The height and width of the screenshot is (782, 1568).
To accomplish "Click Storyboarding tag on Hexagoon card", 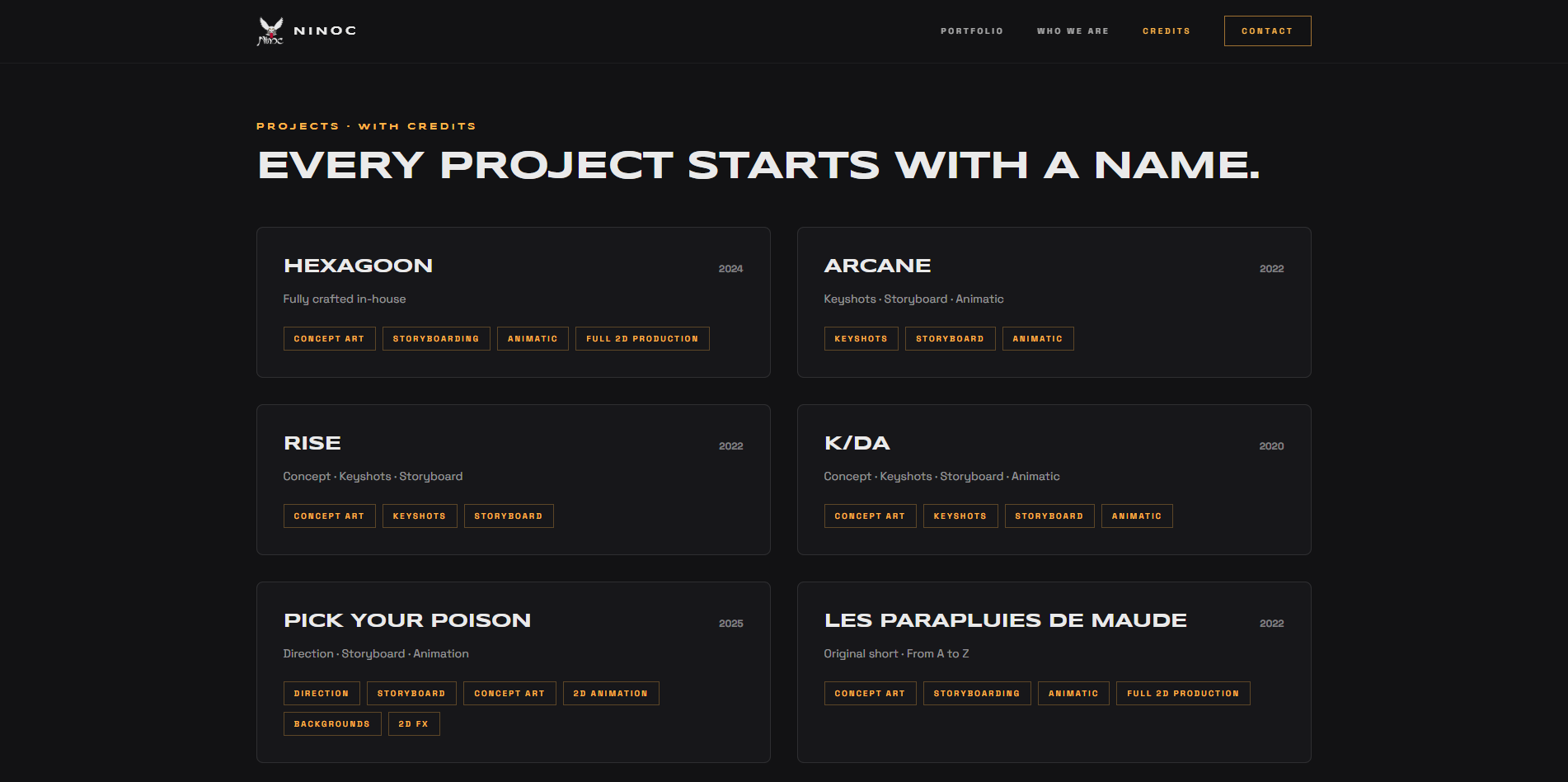I will (436, 339).
